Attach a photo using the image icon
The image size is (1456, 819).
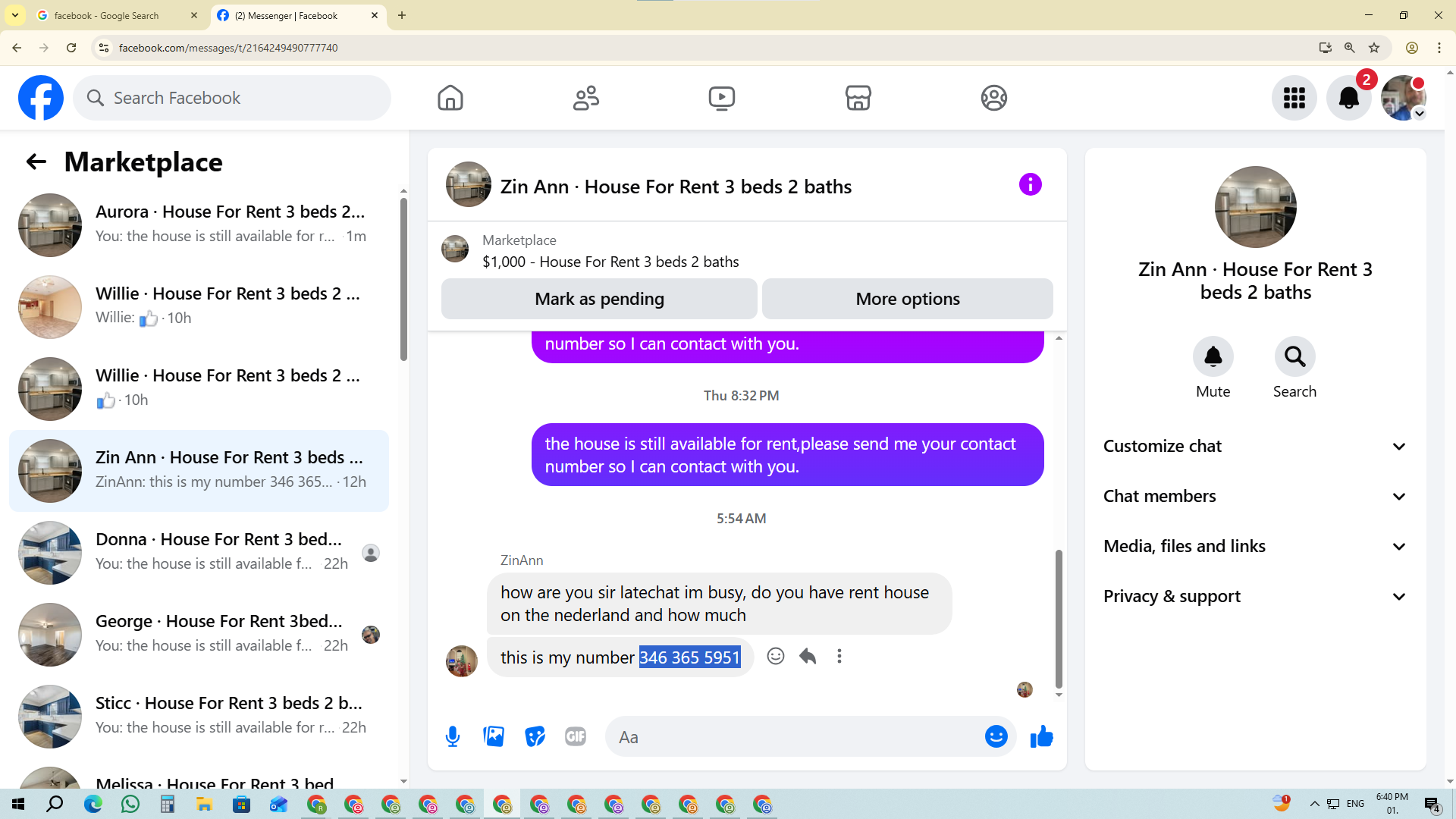click(494, 736)
